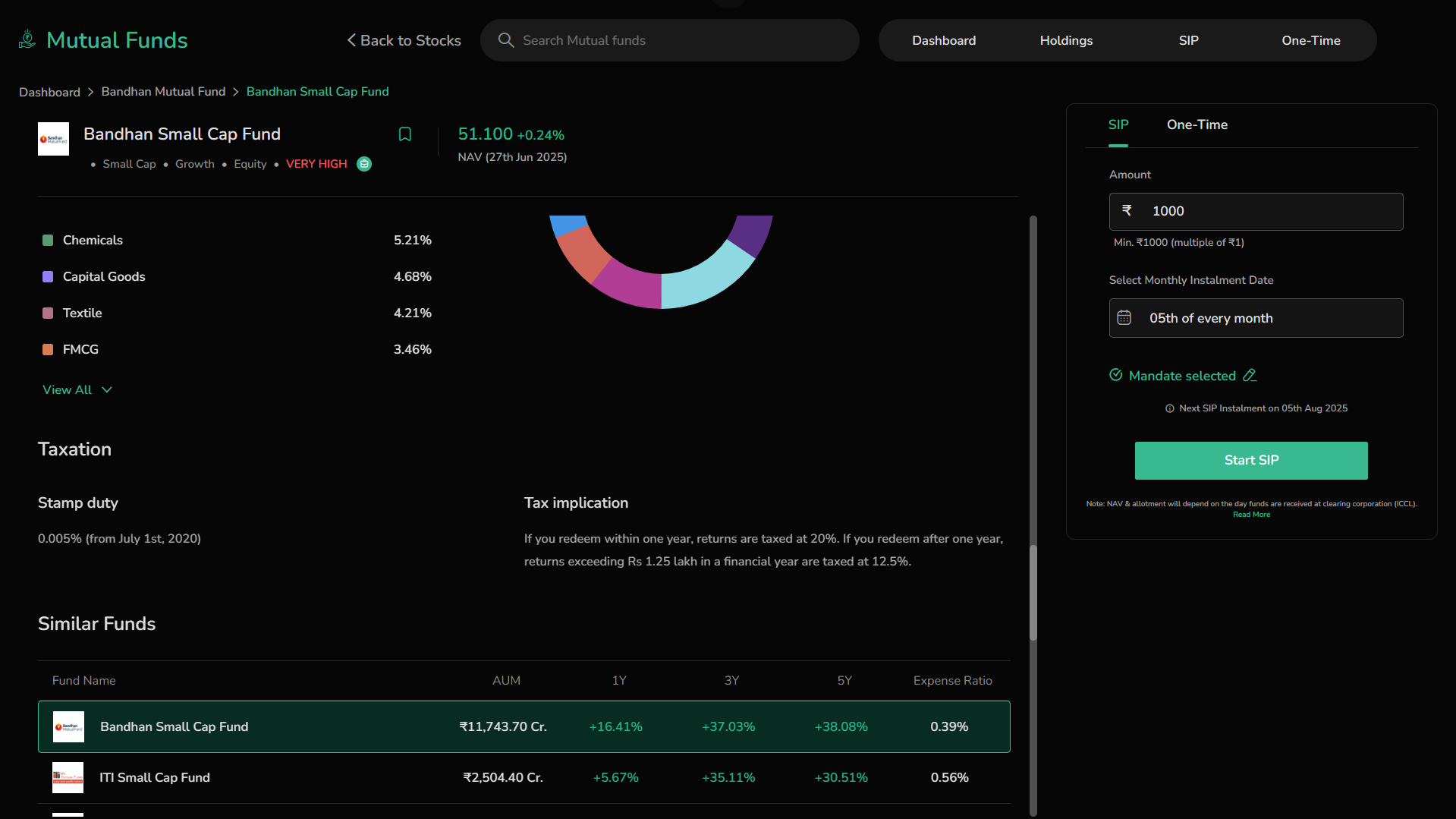The image size is (1456, 819).
Task: Click the Capital Goods color swatch
Action: tap(48, 277)
